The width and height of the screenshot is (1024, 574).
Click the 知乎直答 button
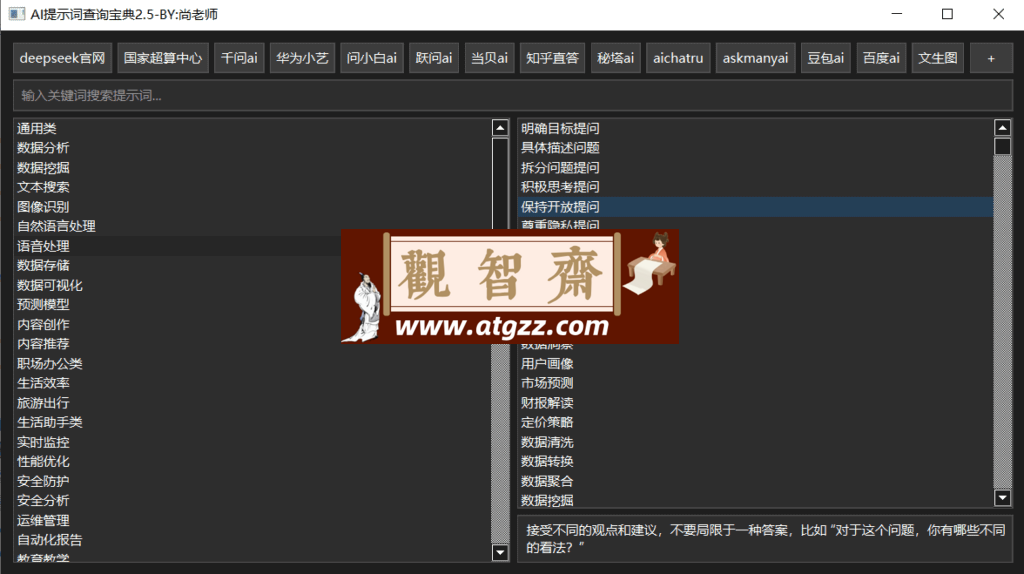552,58
